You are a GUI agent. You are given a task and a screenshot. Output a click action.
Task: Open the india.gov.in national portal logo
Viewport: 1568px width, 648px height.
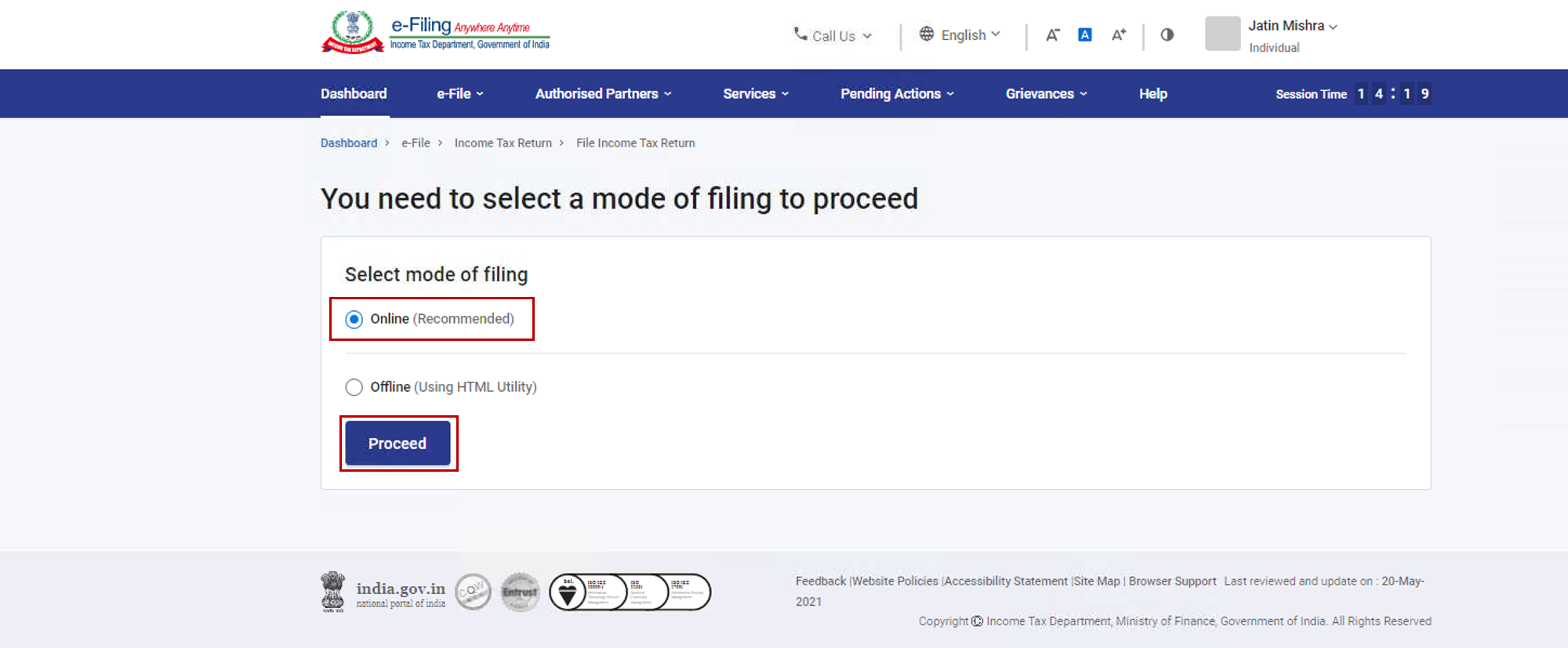click(x=383, y=592)
